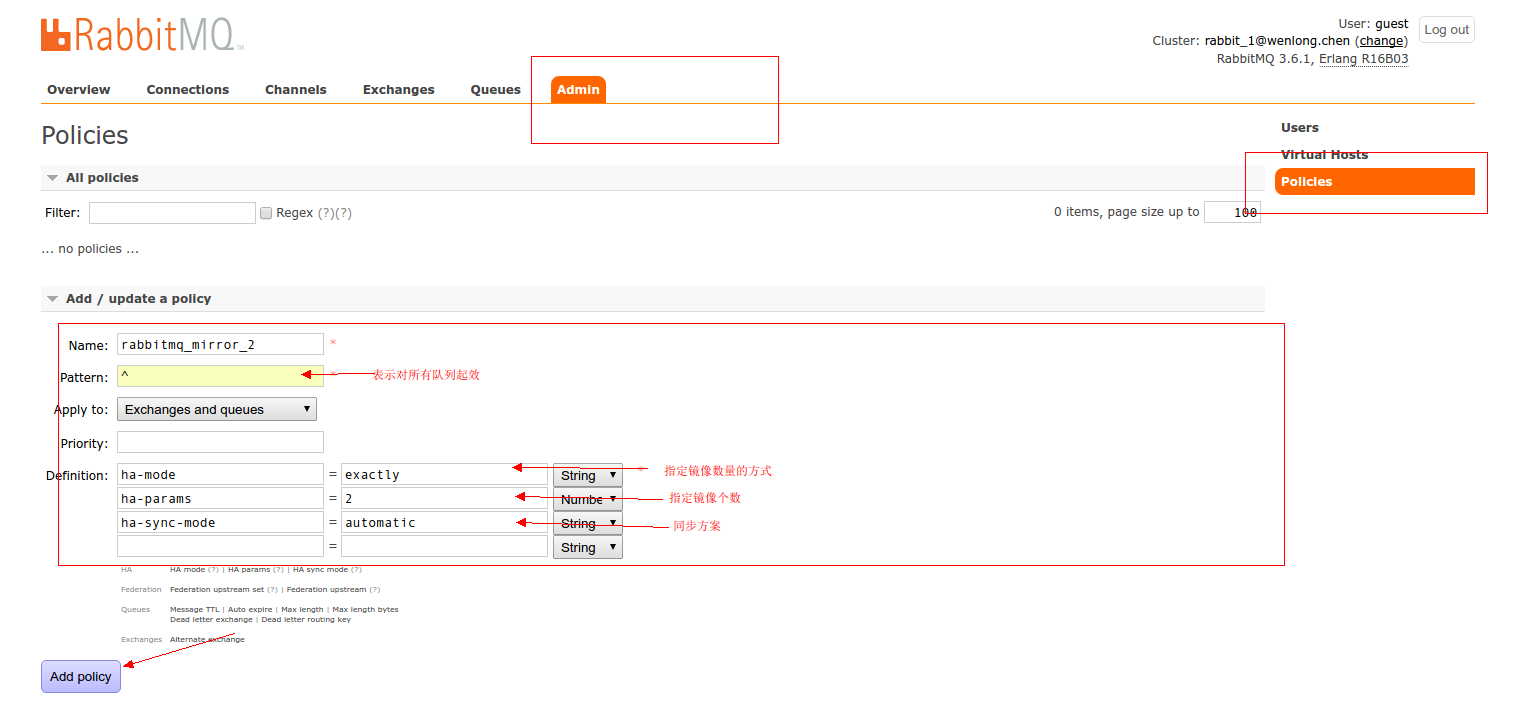Click the HA sync mode helper link
This screenshot has height=703, width=1514.
tap(321, 570)
